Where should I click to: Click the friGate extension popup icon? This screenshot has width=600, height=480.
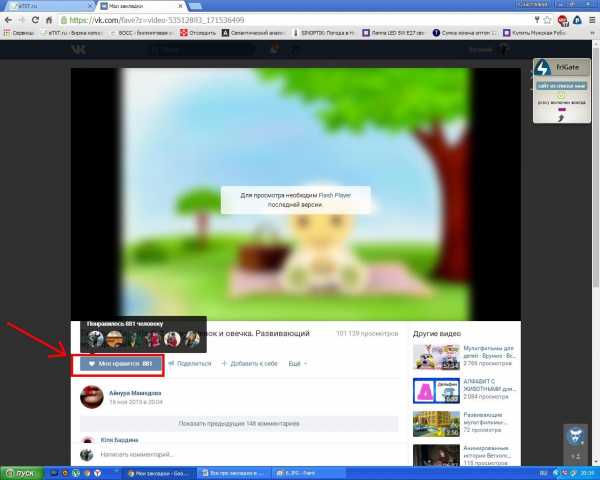[542, 68]
